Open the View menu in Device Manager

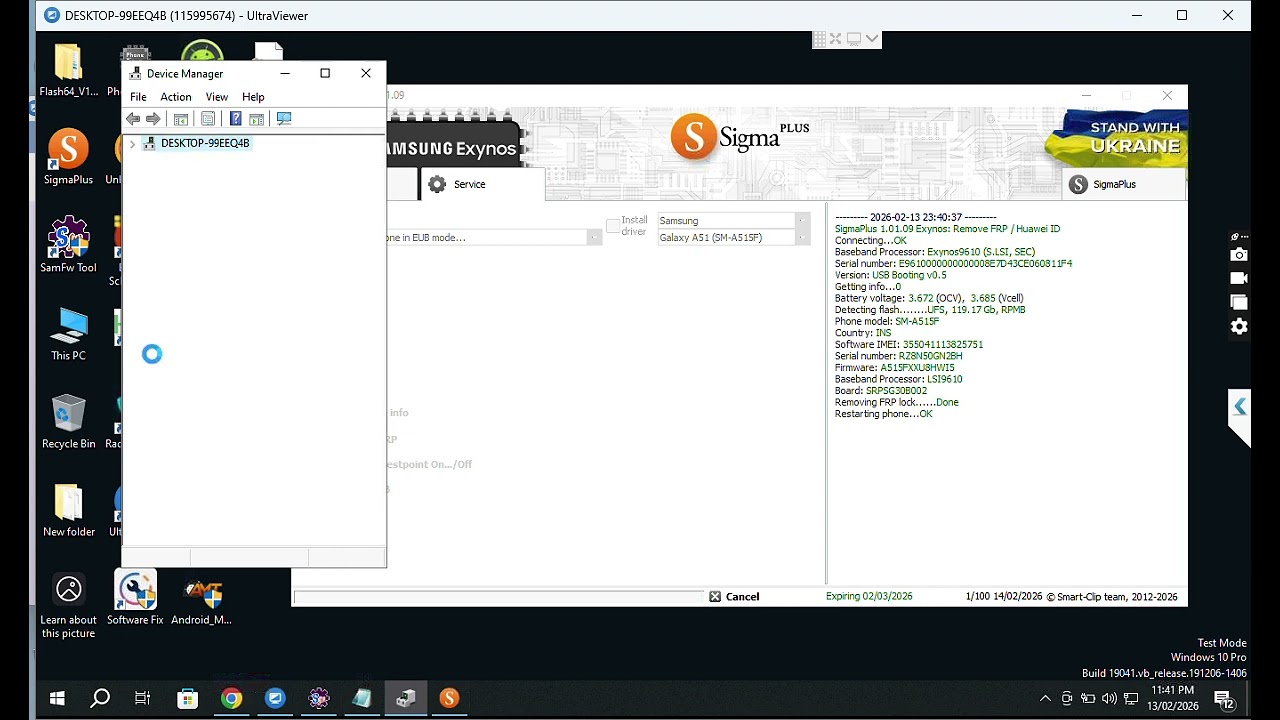(x=217, y=97)
